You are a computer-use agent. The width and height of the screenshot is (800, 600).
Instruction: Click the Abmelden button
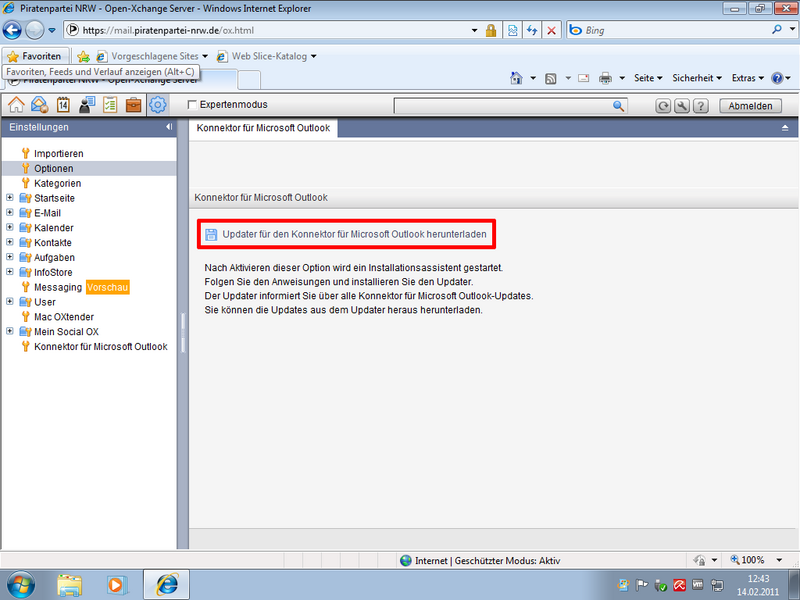tap(750, 106)
